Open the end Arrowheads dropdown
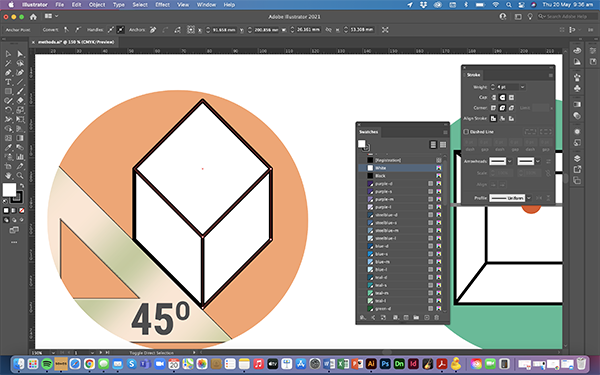The width and height of the screenshot is (600, 375). coord(537,161)
